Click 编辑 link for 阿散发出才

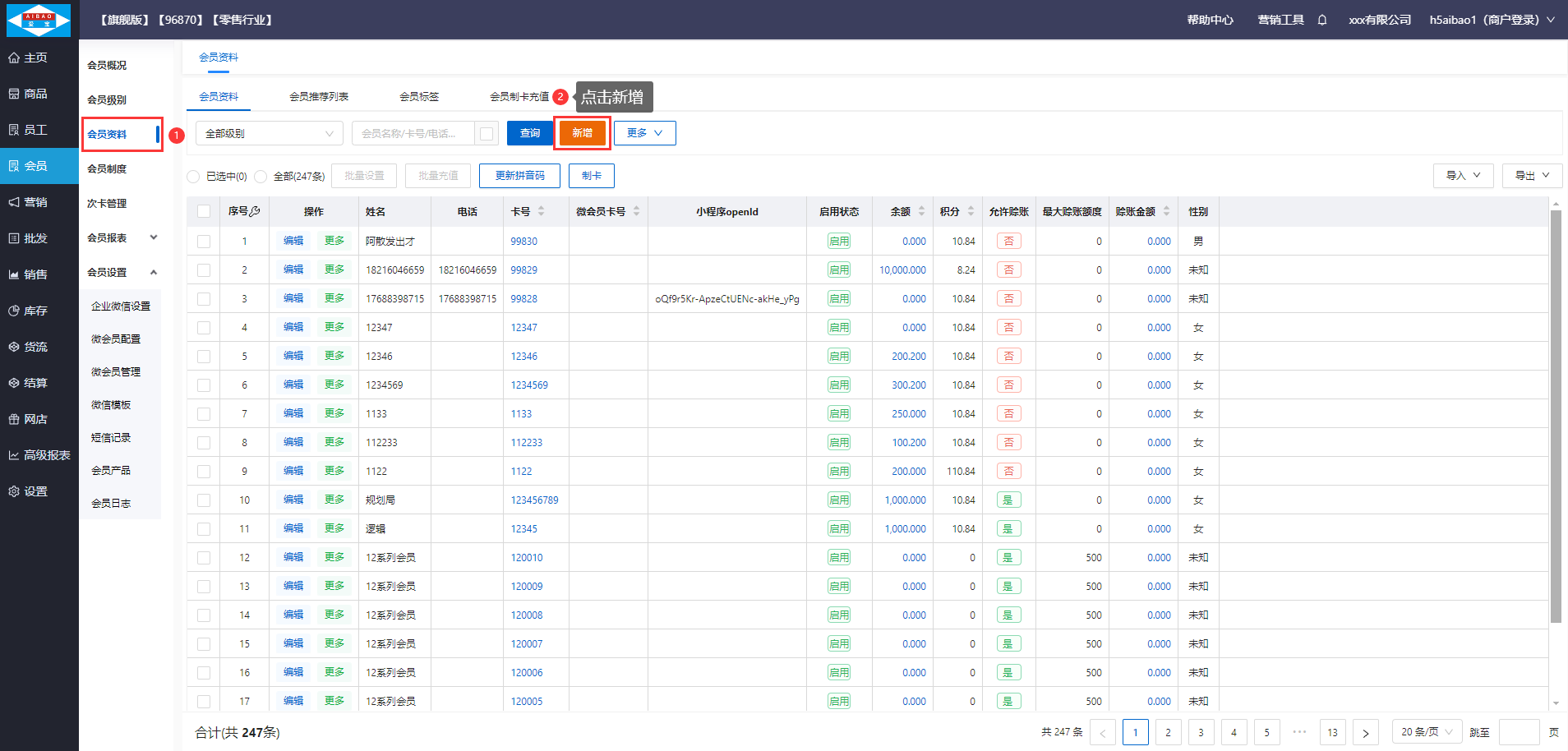point(293,241)
